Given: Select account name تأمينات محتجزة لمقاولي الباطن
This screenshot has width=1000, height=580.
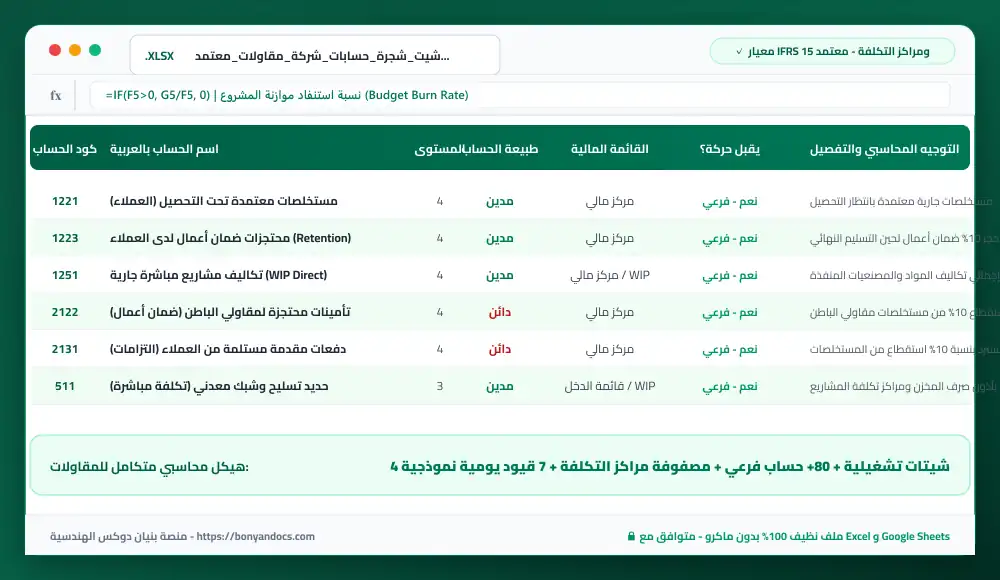Looking at the screenshot, I should point(230,312).
